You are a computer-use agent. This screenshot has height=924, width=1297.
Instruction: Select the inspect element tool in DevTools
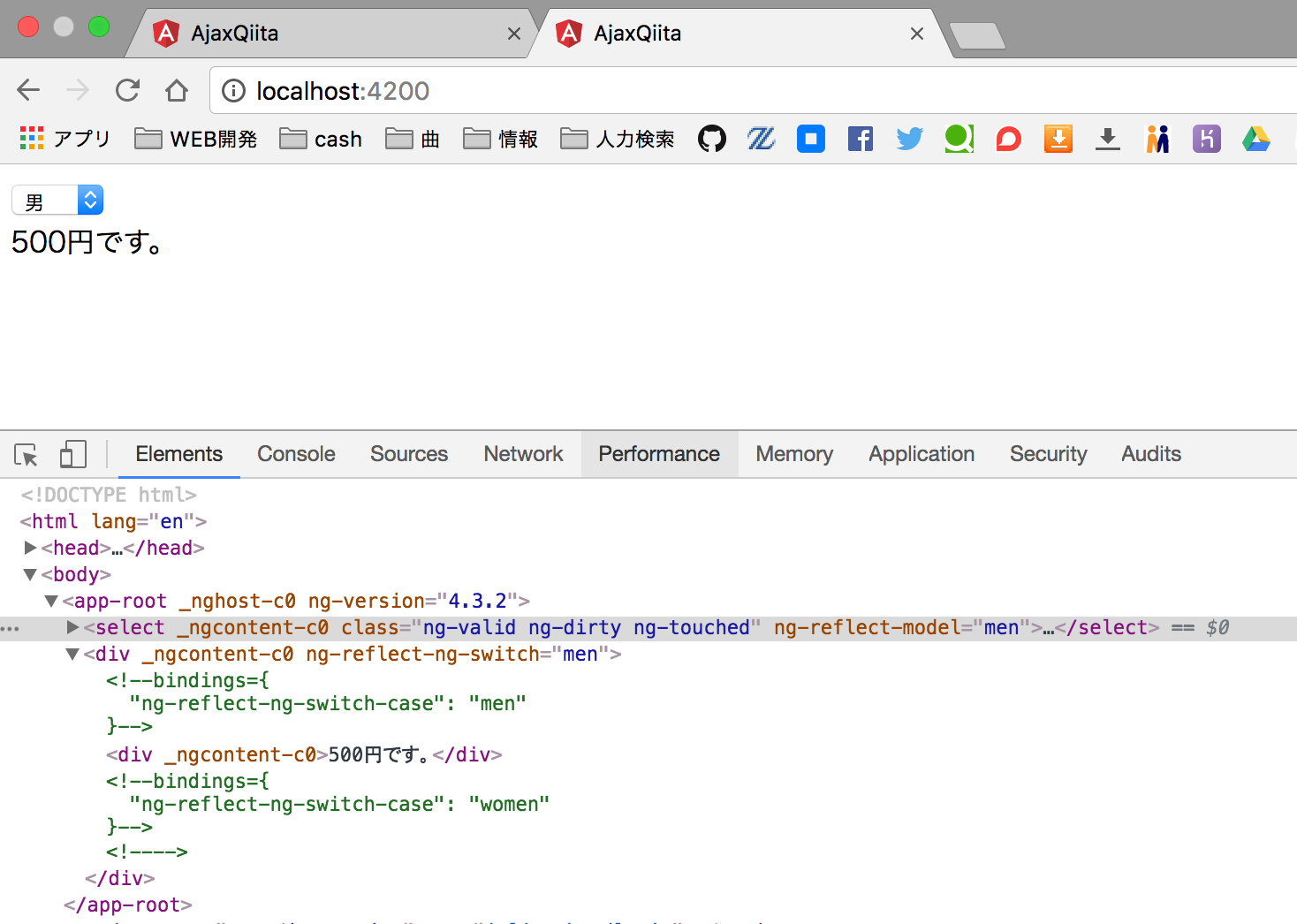click(x=25, y=454)
